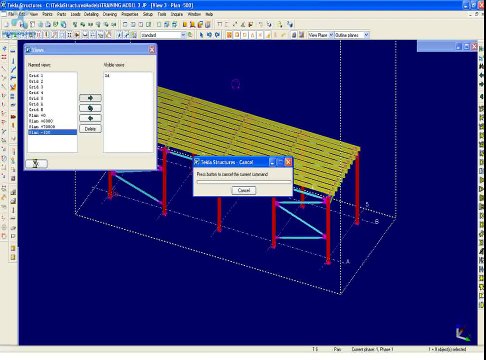Open the Window menu
Image resolution: width=486 pixels, height=360 pixels.
click(194, 14)
